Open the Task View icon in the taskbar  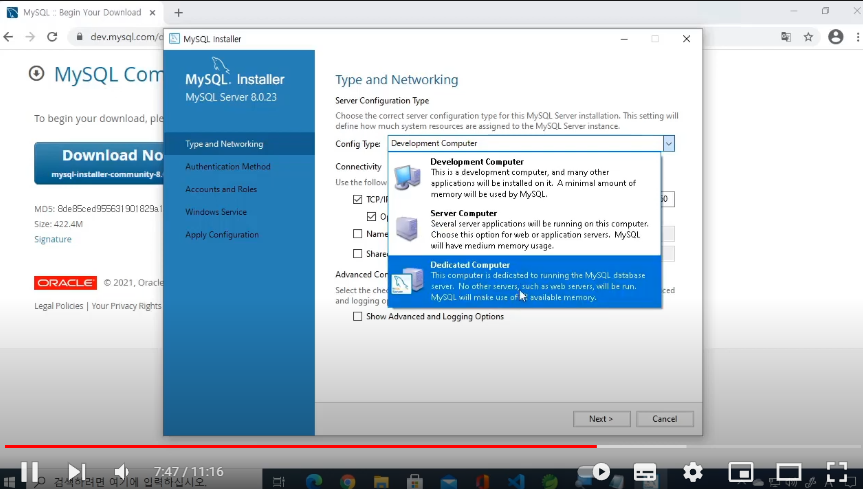click(x=278, y=482)
